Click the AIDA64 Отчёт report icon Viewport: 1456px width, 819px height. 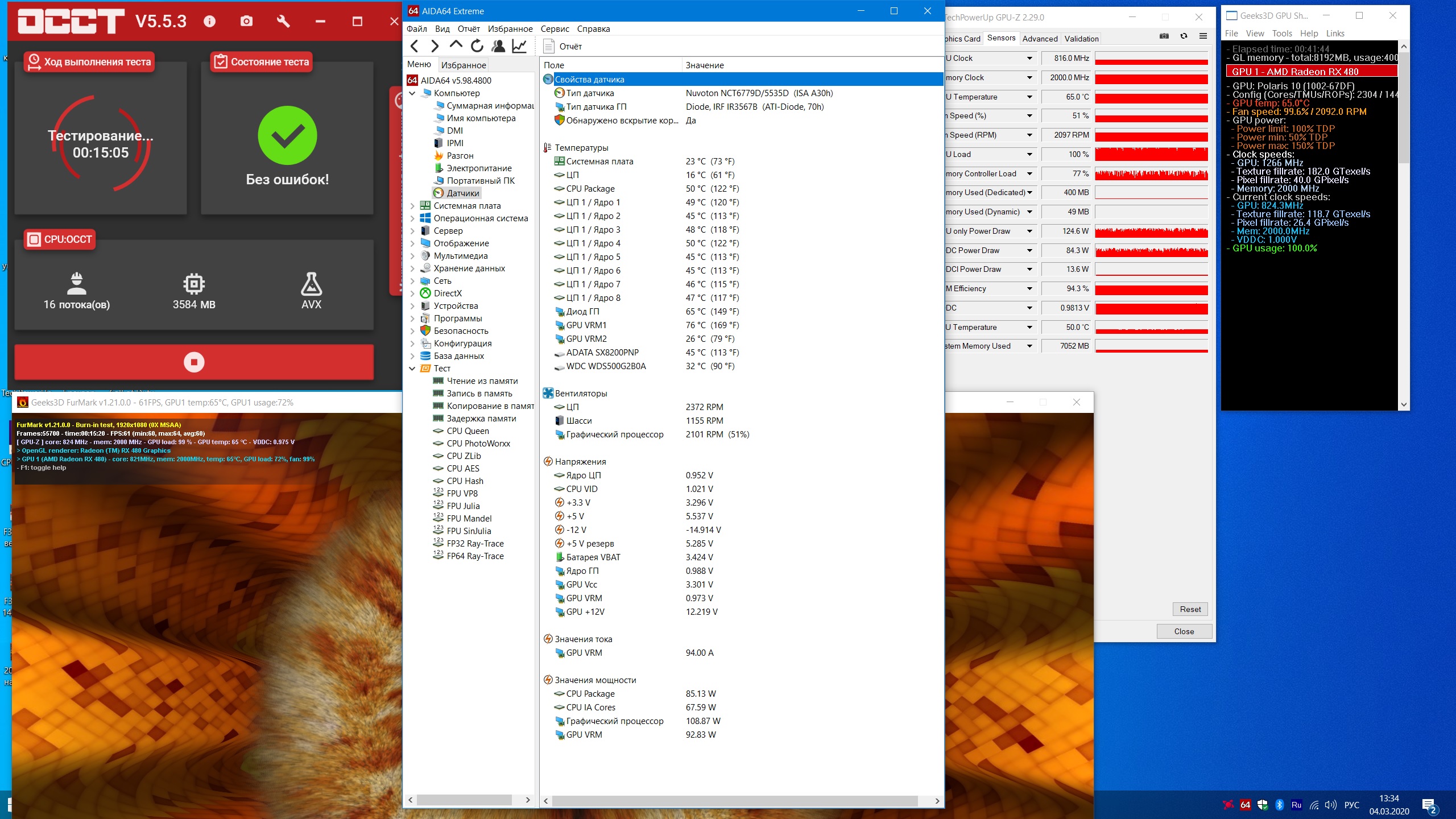tap(549, 46)
